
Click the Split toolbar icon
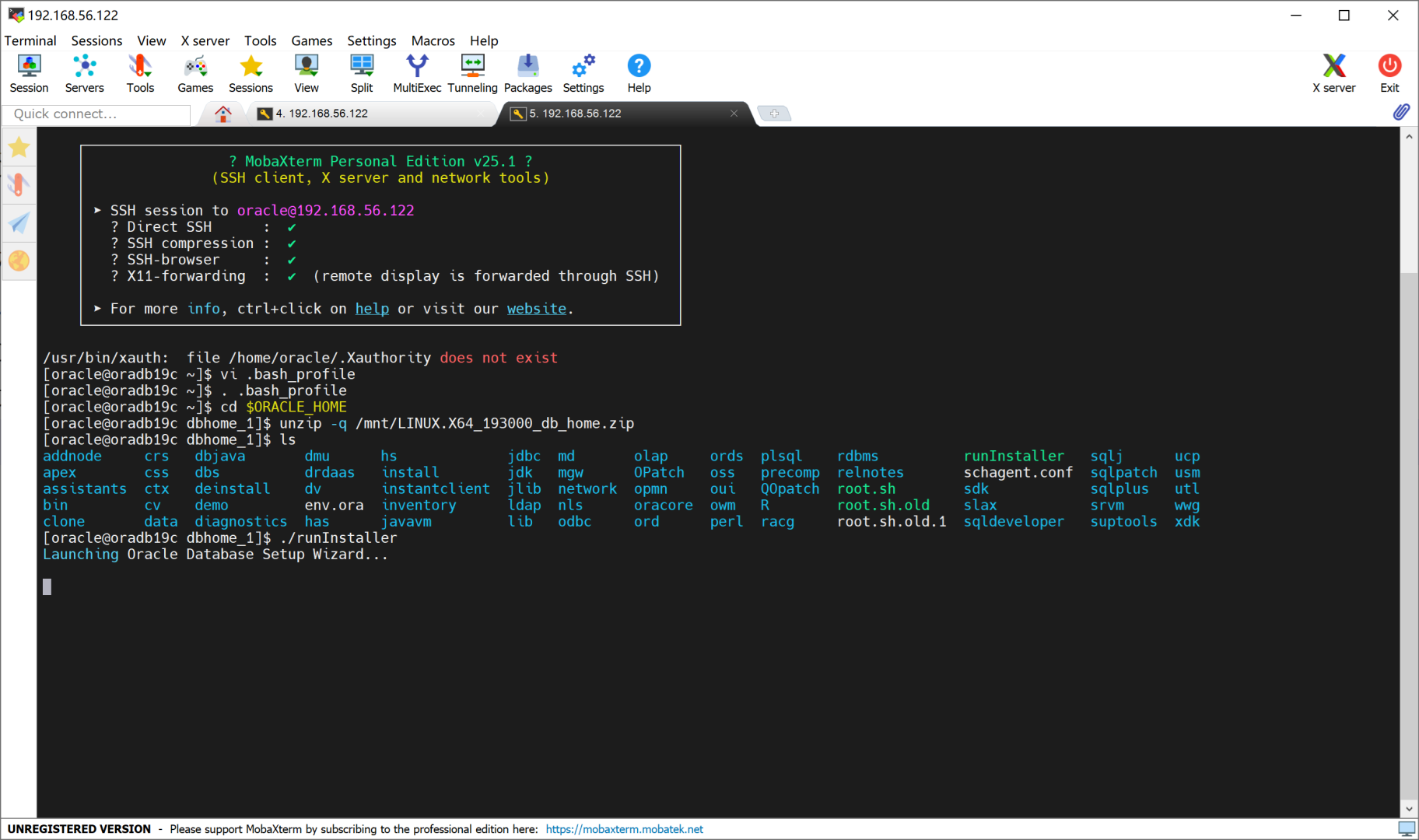click(362, 74)
